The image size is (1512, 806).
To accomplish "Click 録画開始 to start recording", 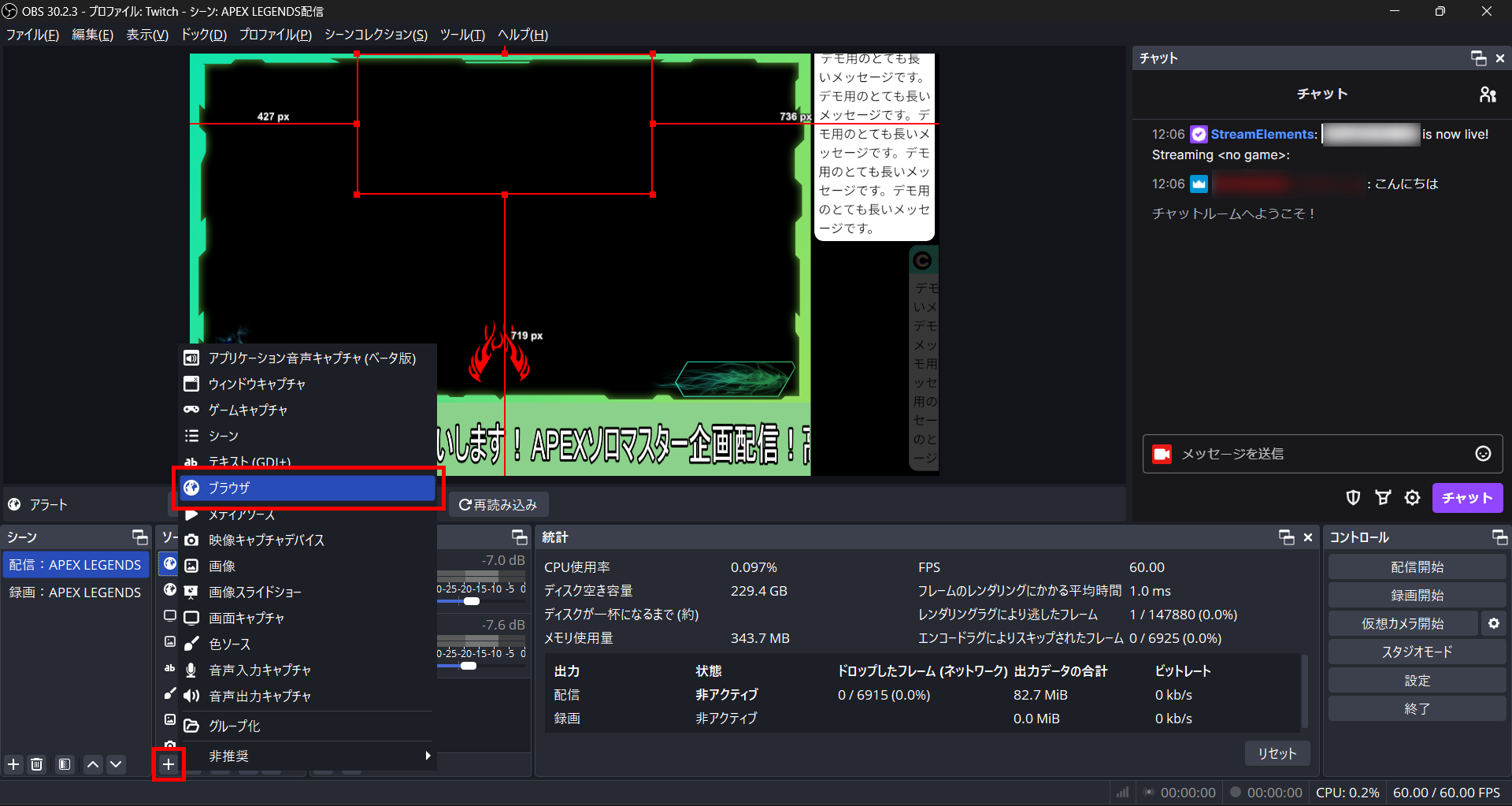I will tap(1417, 596).
